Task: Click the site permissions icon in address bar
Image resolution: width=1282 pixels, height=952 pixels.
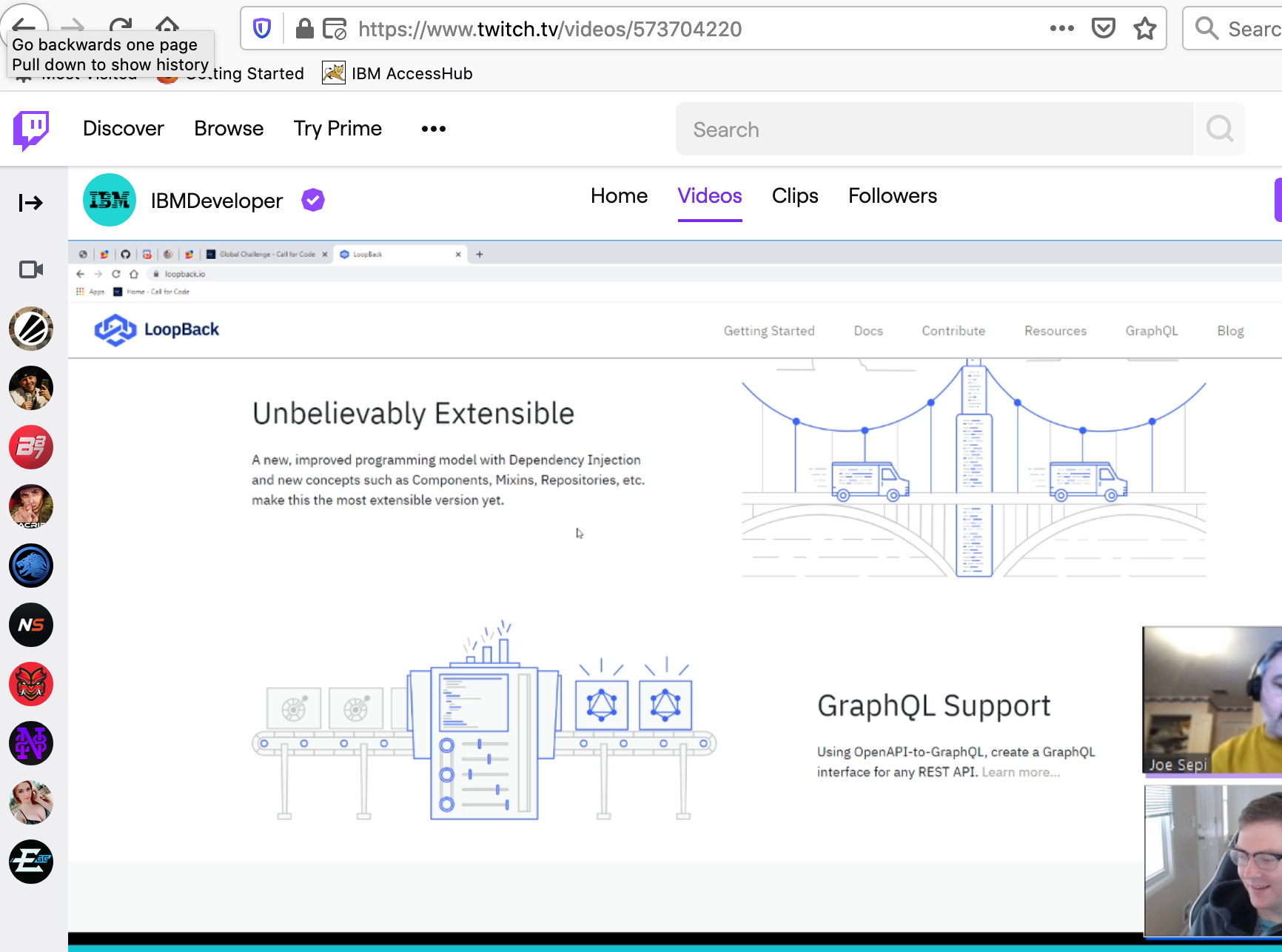Action: 335,29
